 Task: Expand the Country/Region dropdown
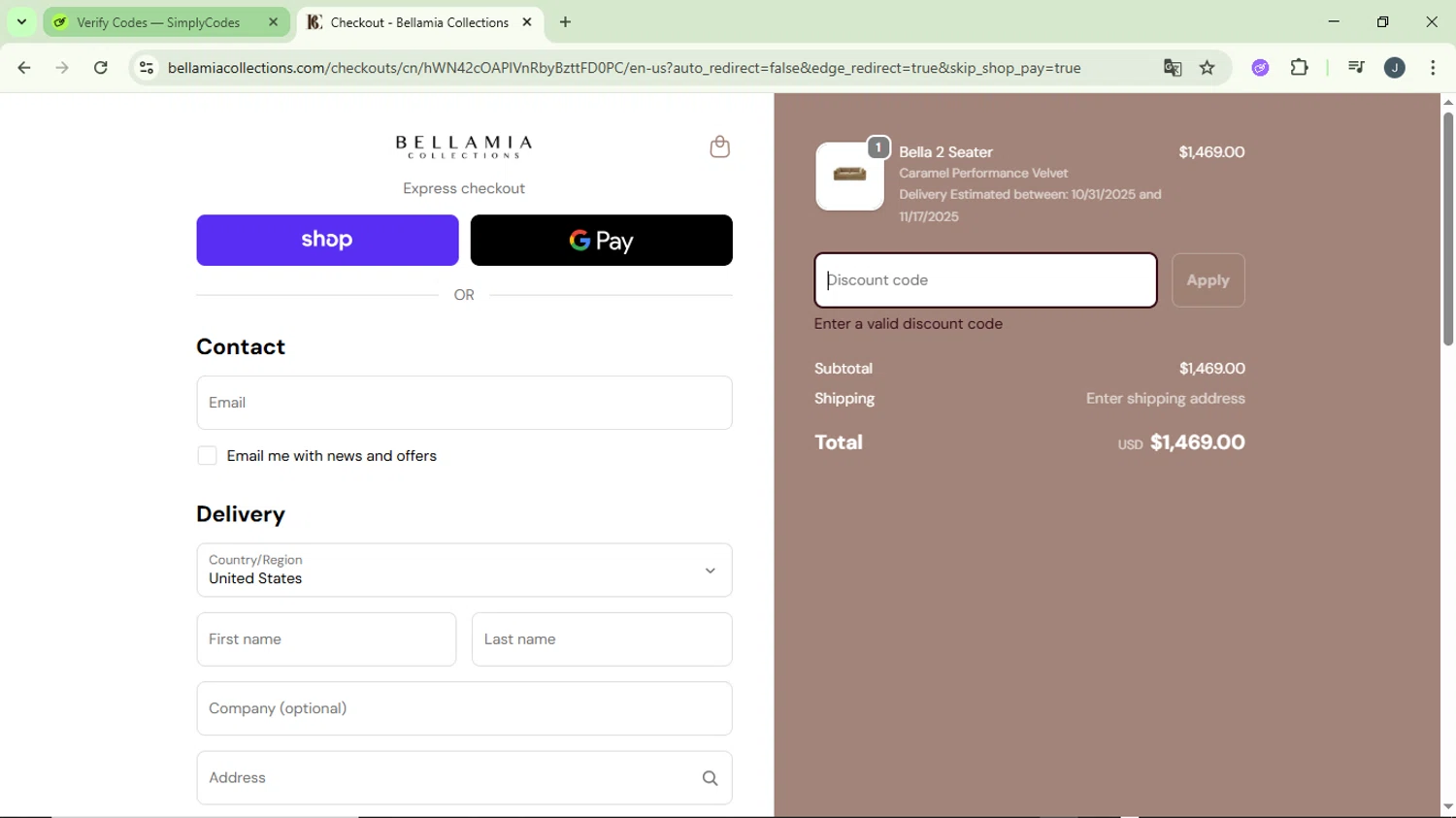click(x=464, y=570)
